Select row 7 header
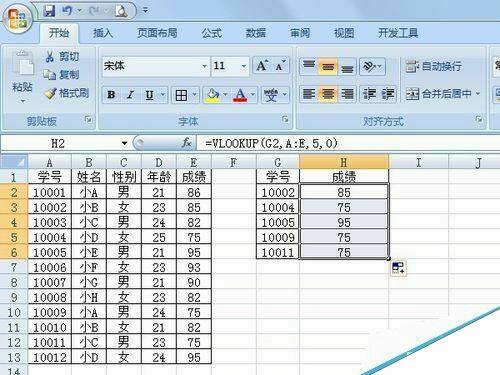The width and height of the screenshot is (500, 375). click(x=14, y=267)
